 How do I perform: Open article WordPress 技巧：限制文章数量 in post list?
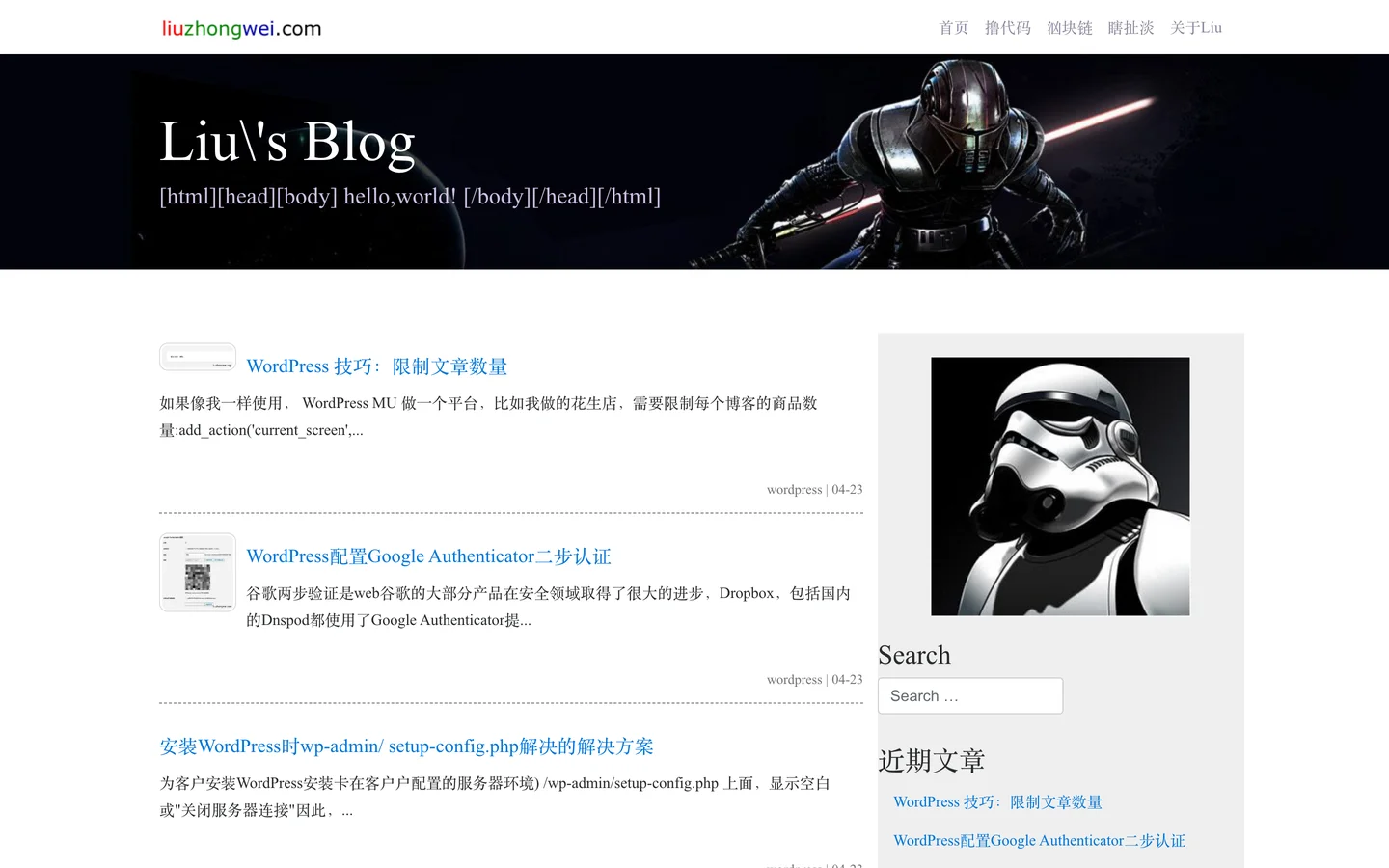point(377,366)
